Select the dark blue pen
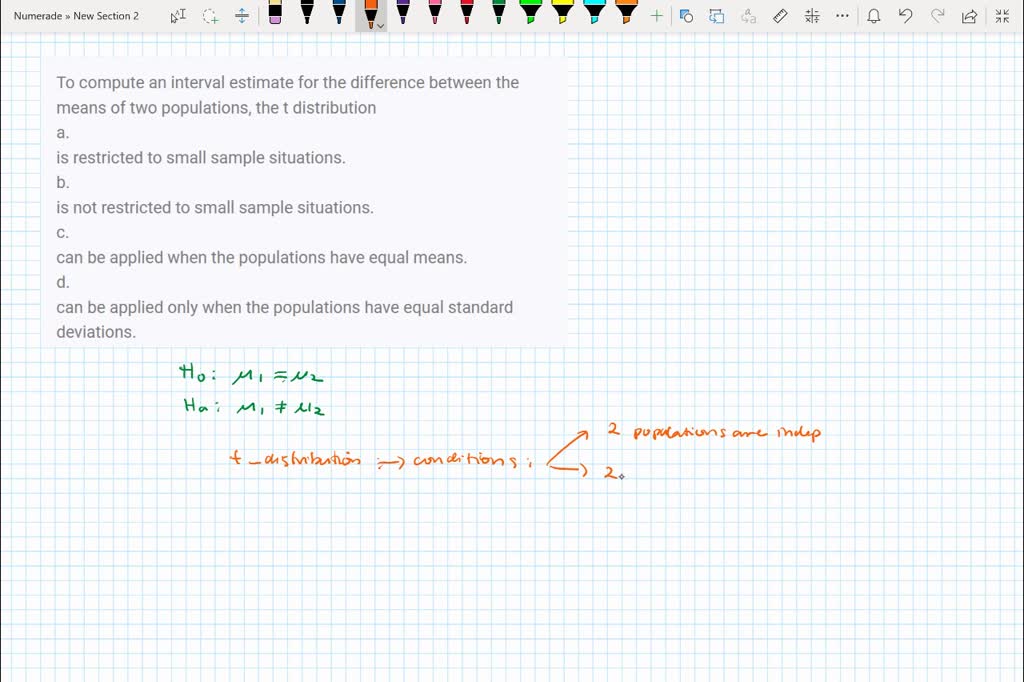Viewport: 1024px width, 682px height. [339, 13]
